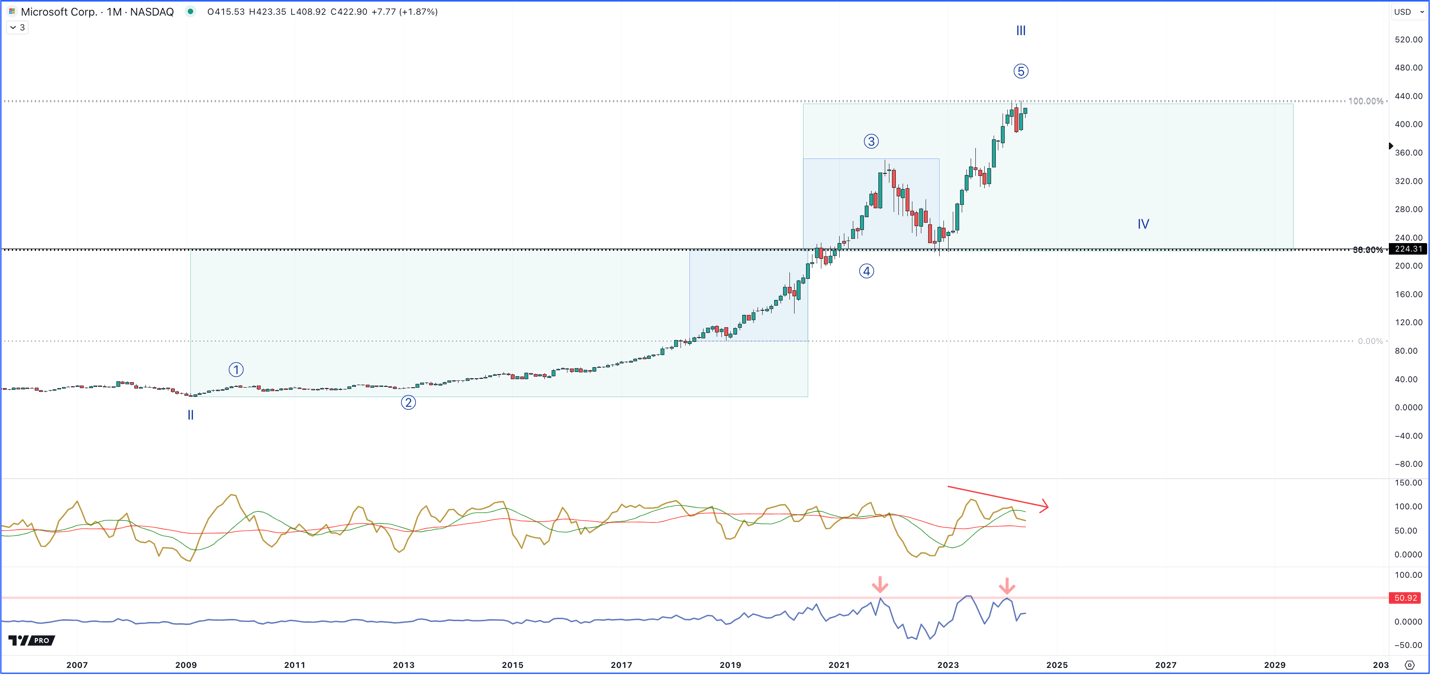Screen dimensions: 1430x678
Task: Click the red 50.92 indicator value label
Action: pos(1405,598)
